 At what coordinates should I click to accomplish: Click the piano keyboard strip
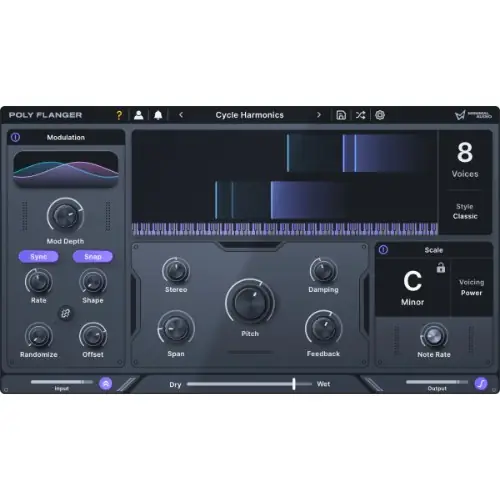coord(285,229)
